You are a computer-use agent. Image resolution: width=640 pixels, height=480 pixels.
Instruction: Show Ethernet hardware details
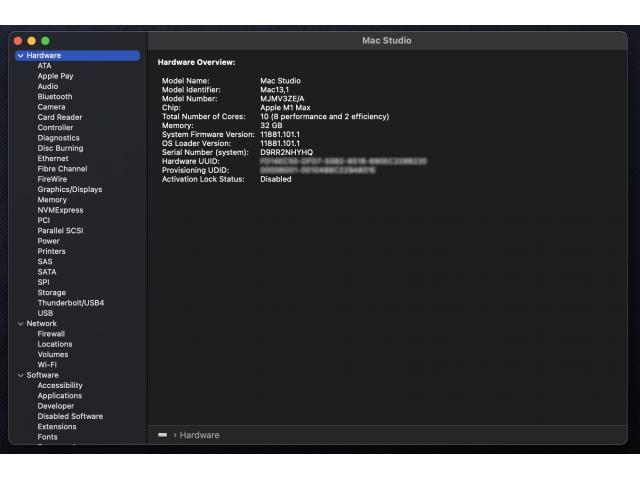(53, 158)
